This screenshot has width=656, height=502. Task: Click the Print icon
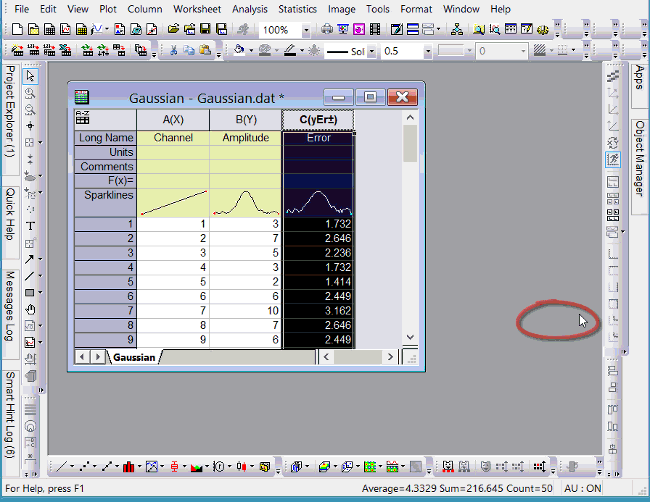327,30
